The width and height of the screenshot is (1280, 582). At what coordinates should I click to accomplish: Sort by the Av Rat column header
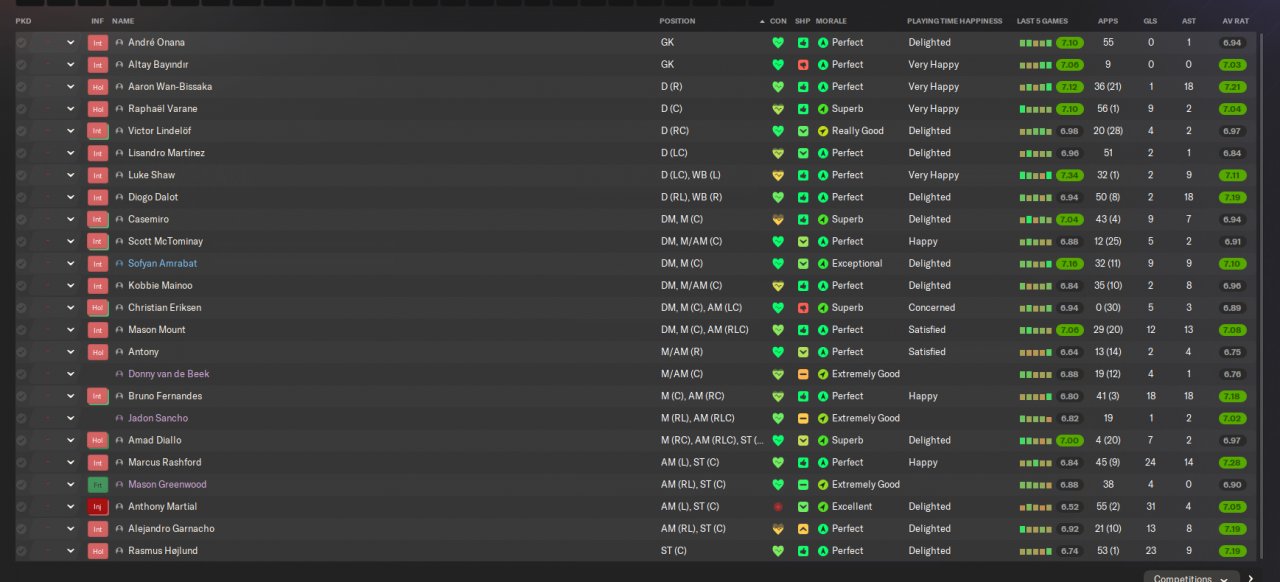(x=1235, y=21)
